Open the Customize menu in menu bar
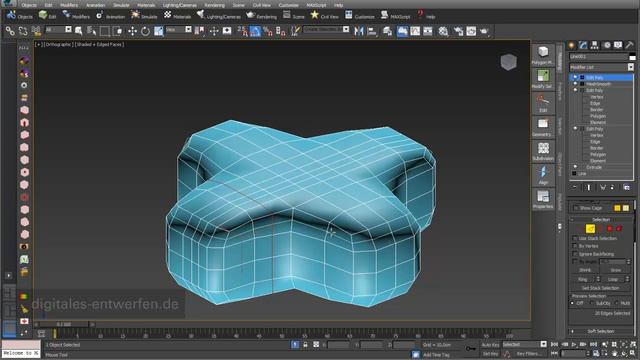This screenshot has height=360, width=640. [x=289, y=5]
